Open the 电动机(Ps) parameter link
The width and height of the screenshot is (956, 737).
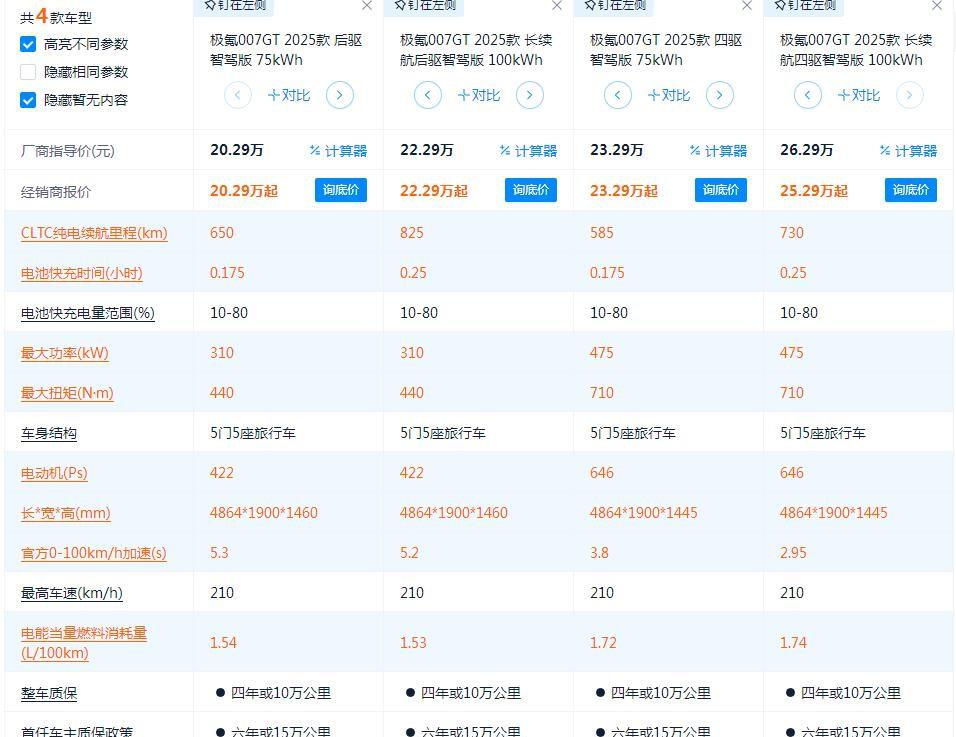54,473
